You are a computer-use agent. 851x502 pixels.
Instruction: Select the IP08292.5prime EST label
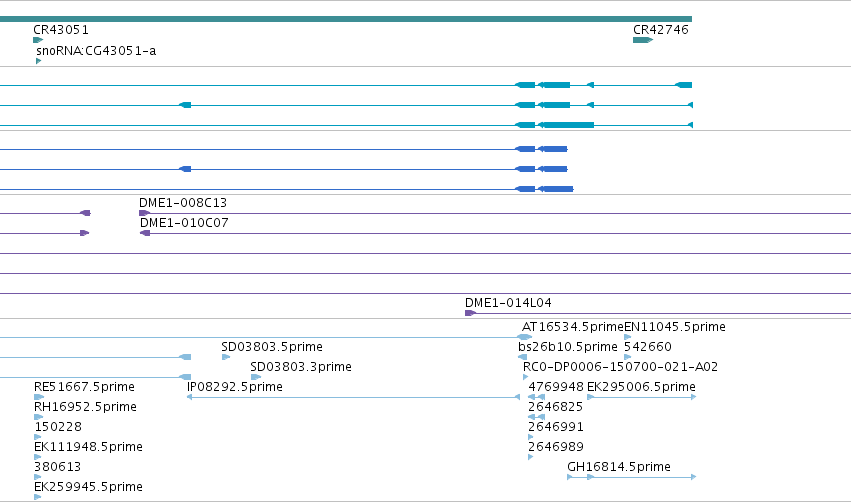[x=234, y=387]
